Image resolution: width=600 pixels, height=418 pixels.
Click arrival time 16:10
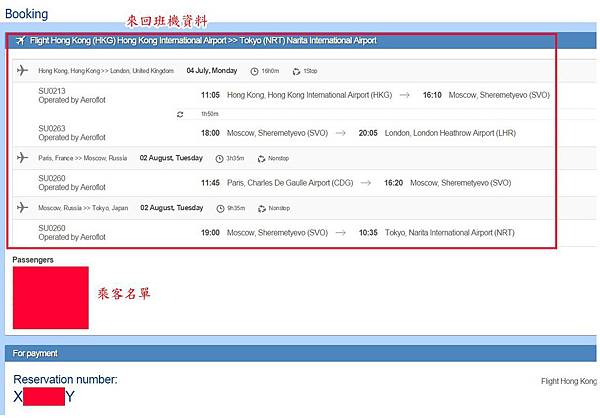tap(432, 95)
